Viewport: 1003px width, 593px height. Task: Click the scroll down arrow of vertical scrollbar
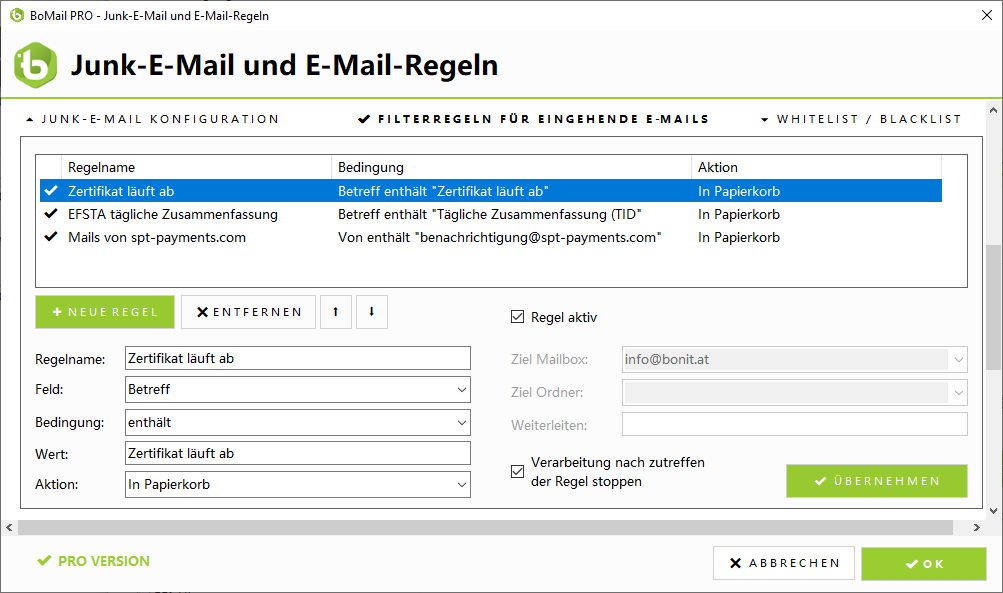(993, 510)
